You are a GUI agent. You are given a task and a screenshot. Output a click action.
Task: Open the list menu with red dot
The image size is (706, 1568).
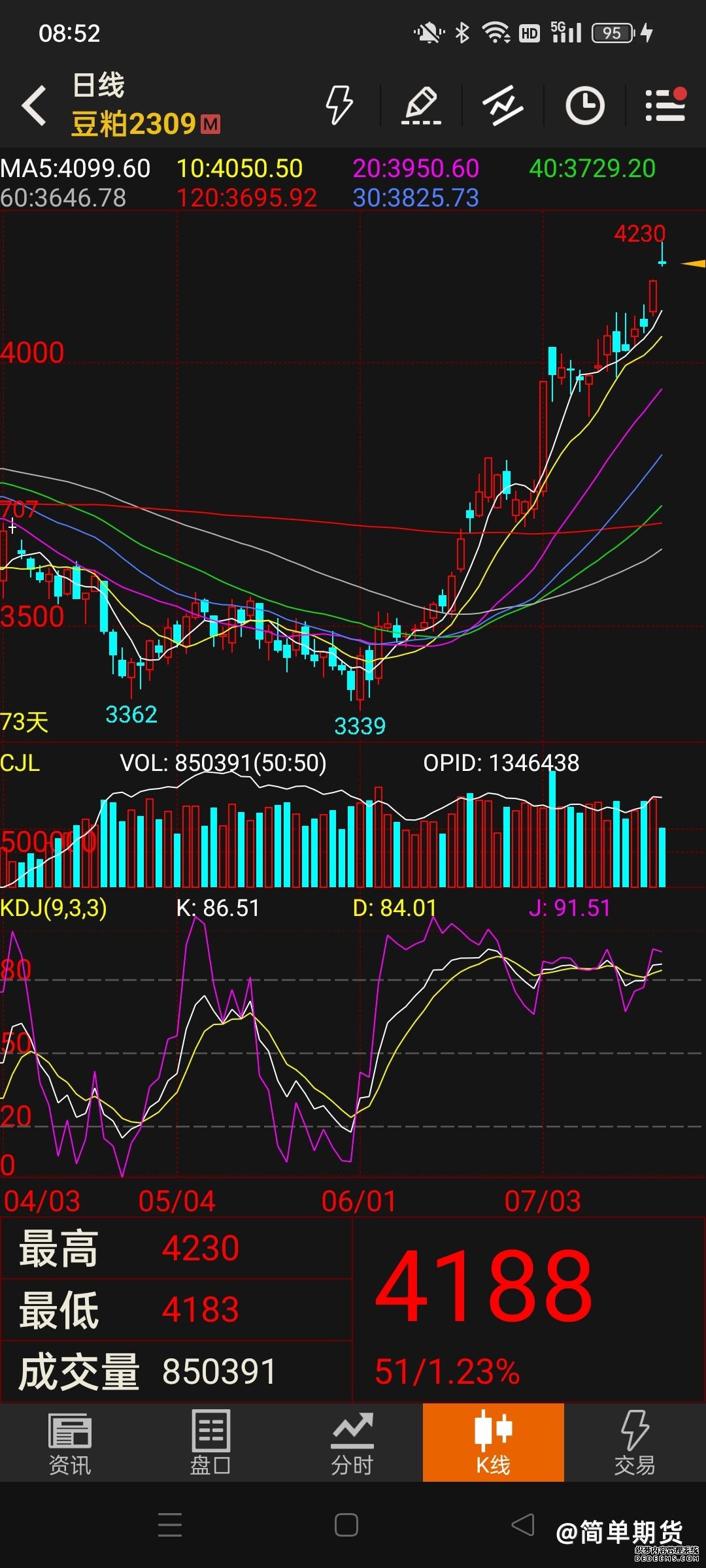[x=665, y=105]
